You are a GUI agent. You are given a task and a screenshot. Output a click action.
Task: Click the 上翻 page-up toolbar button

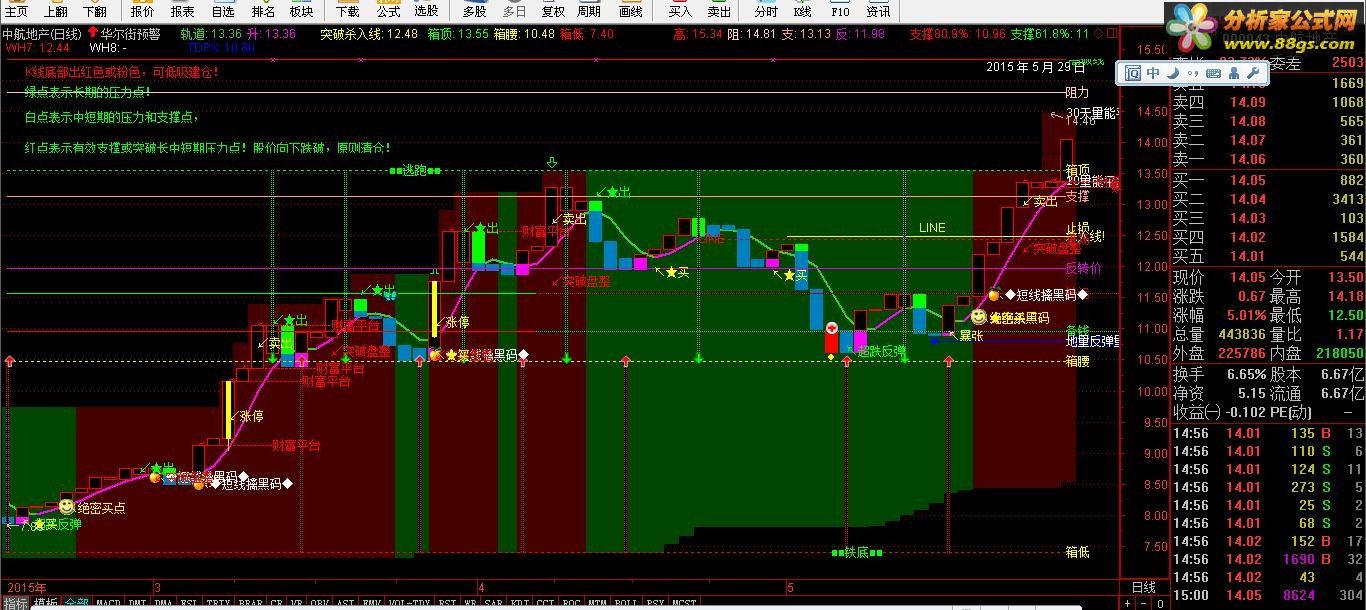[x=55, y=12]
